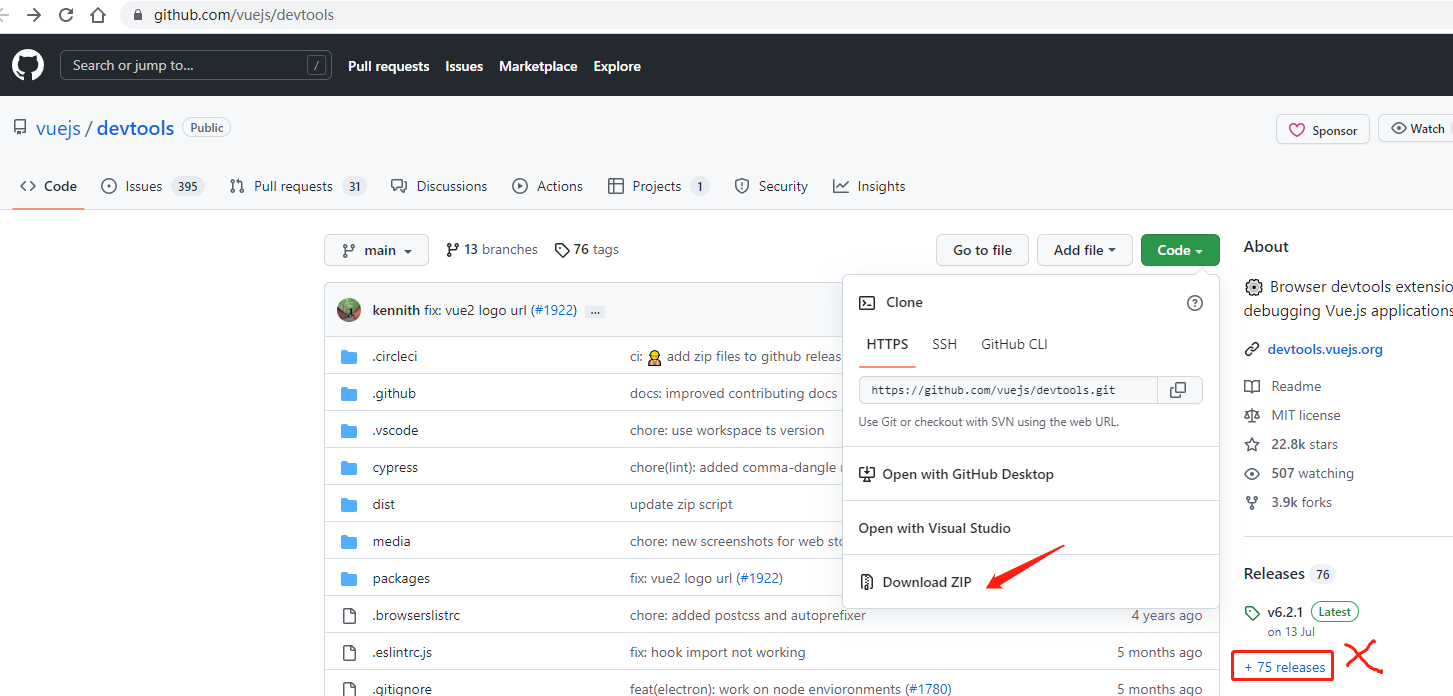Click the browser back arrow

coord(5,15)
